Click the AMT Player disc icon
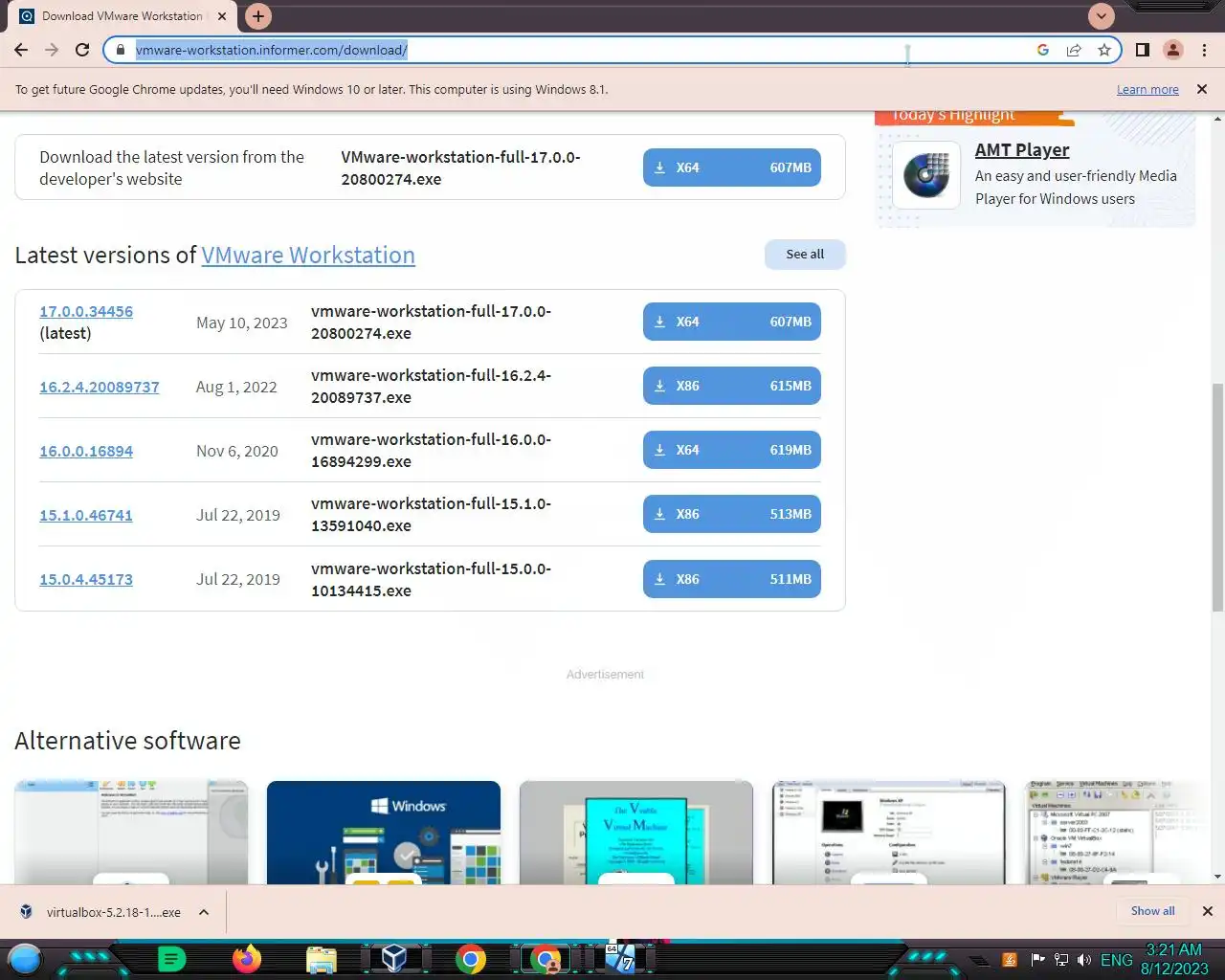1225x980 pixels. click(x=926, y=175)
